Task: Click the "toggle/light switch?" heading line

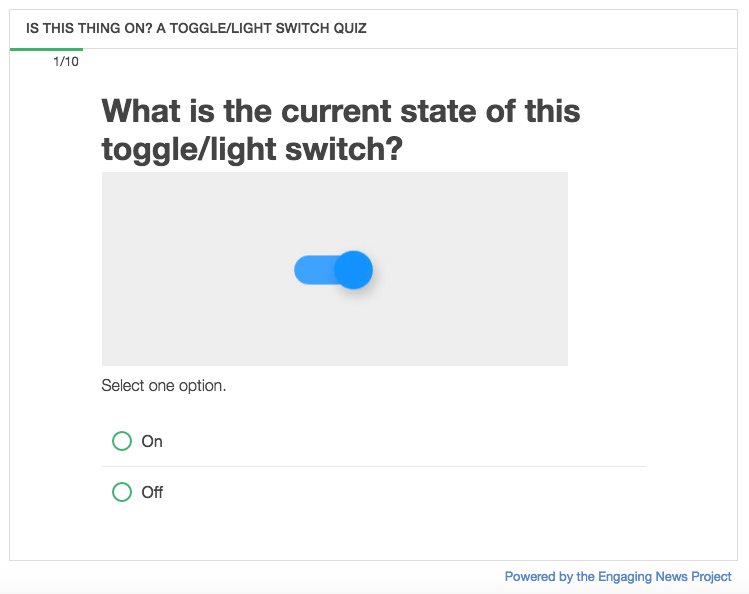Action: [x=251, y=149]
